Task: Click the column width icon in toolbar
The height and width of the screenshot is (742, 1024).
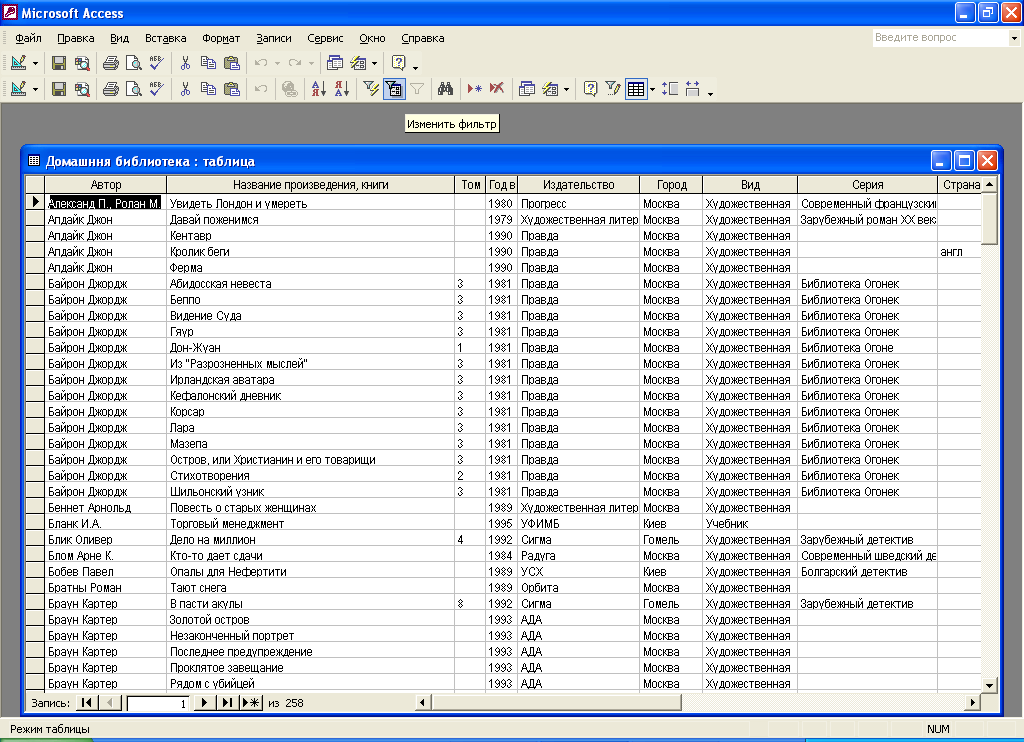Action: click(693, 89)
